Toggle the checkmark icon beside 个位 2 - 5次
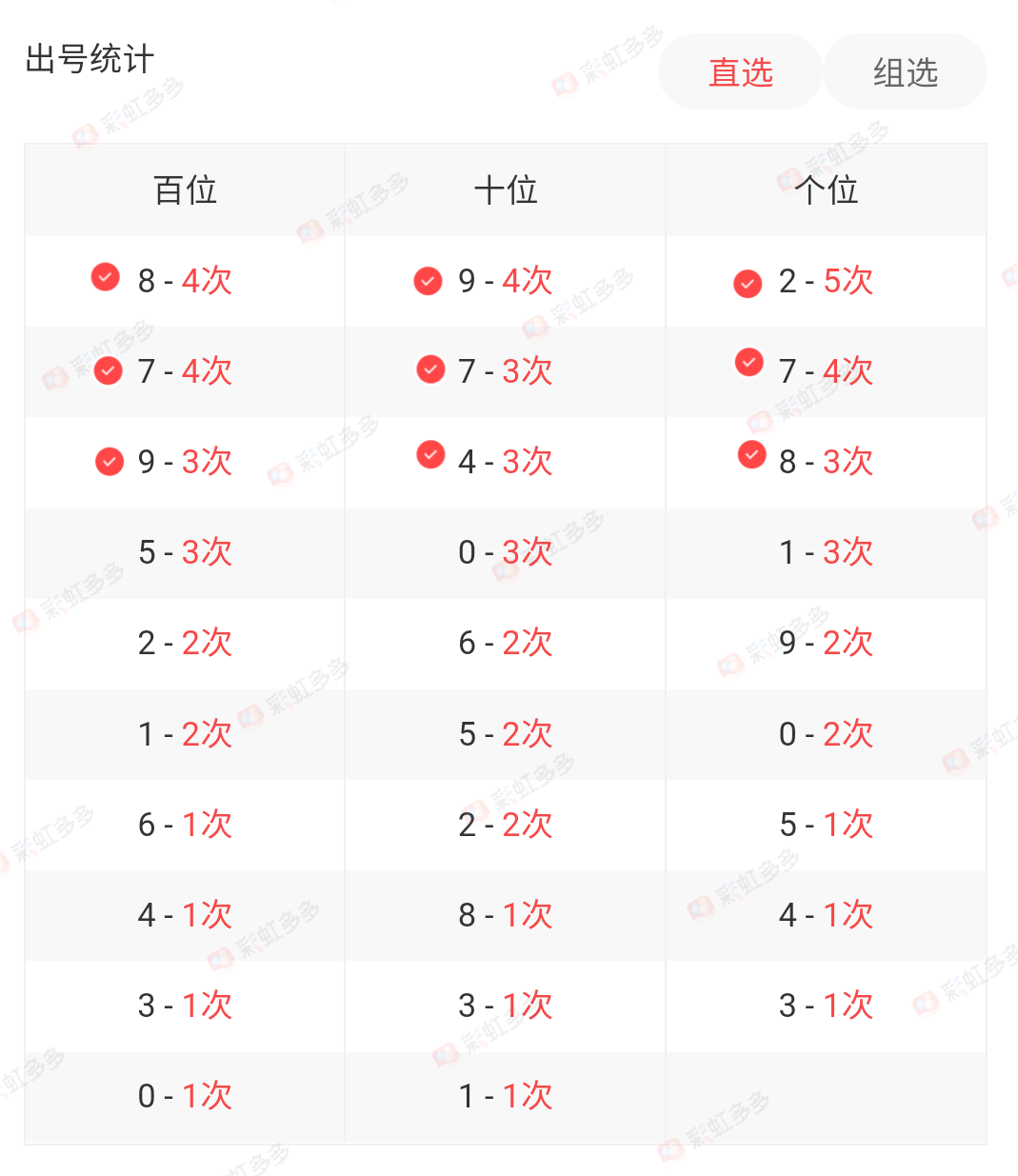Screen dimensions: 1018x1176 pyautogui.click(x=748, y=284)
